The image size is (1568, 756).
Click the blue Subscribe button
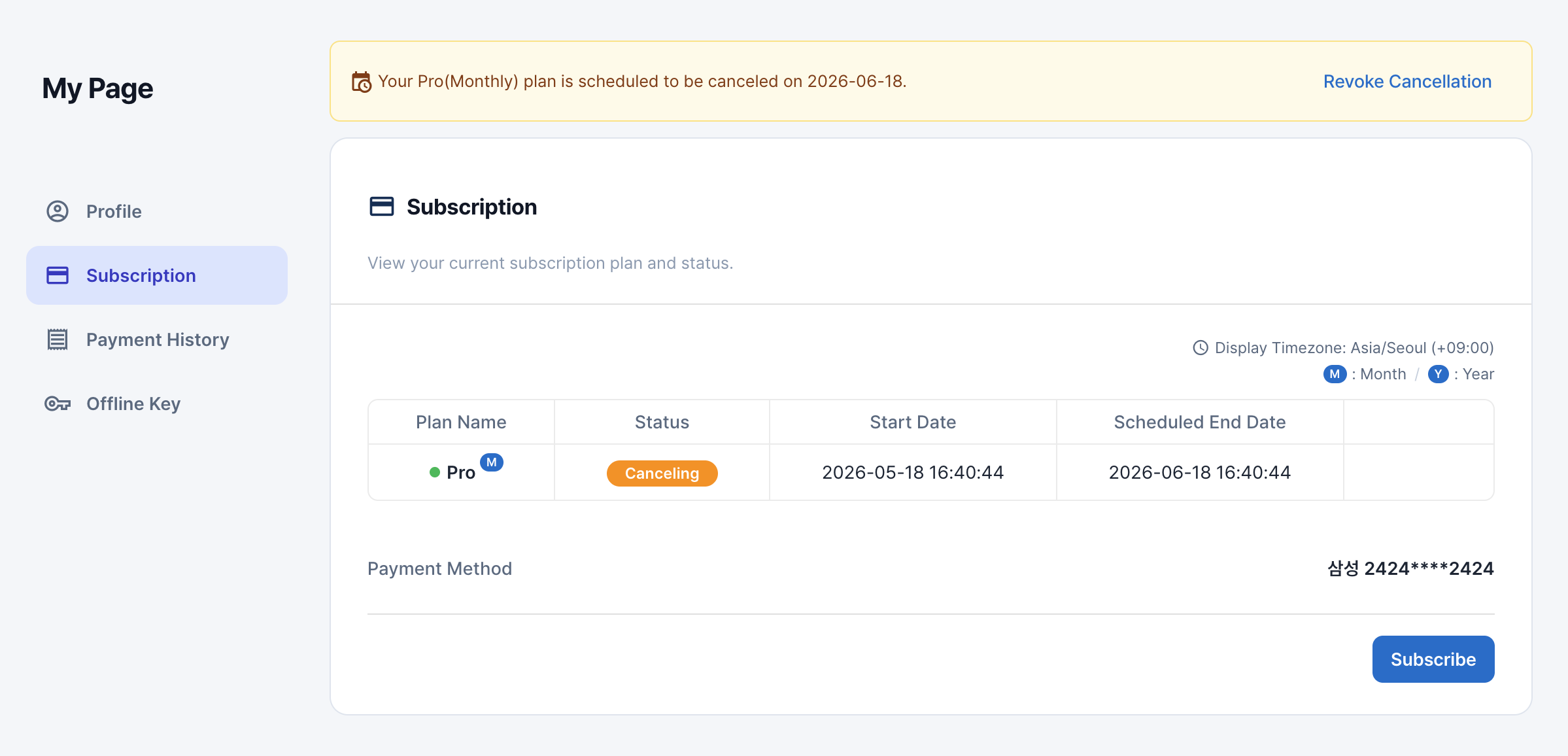tap(1433, 659)
